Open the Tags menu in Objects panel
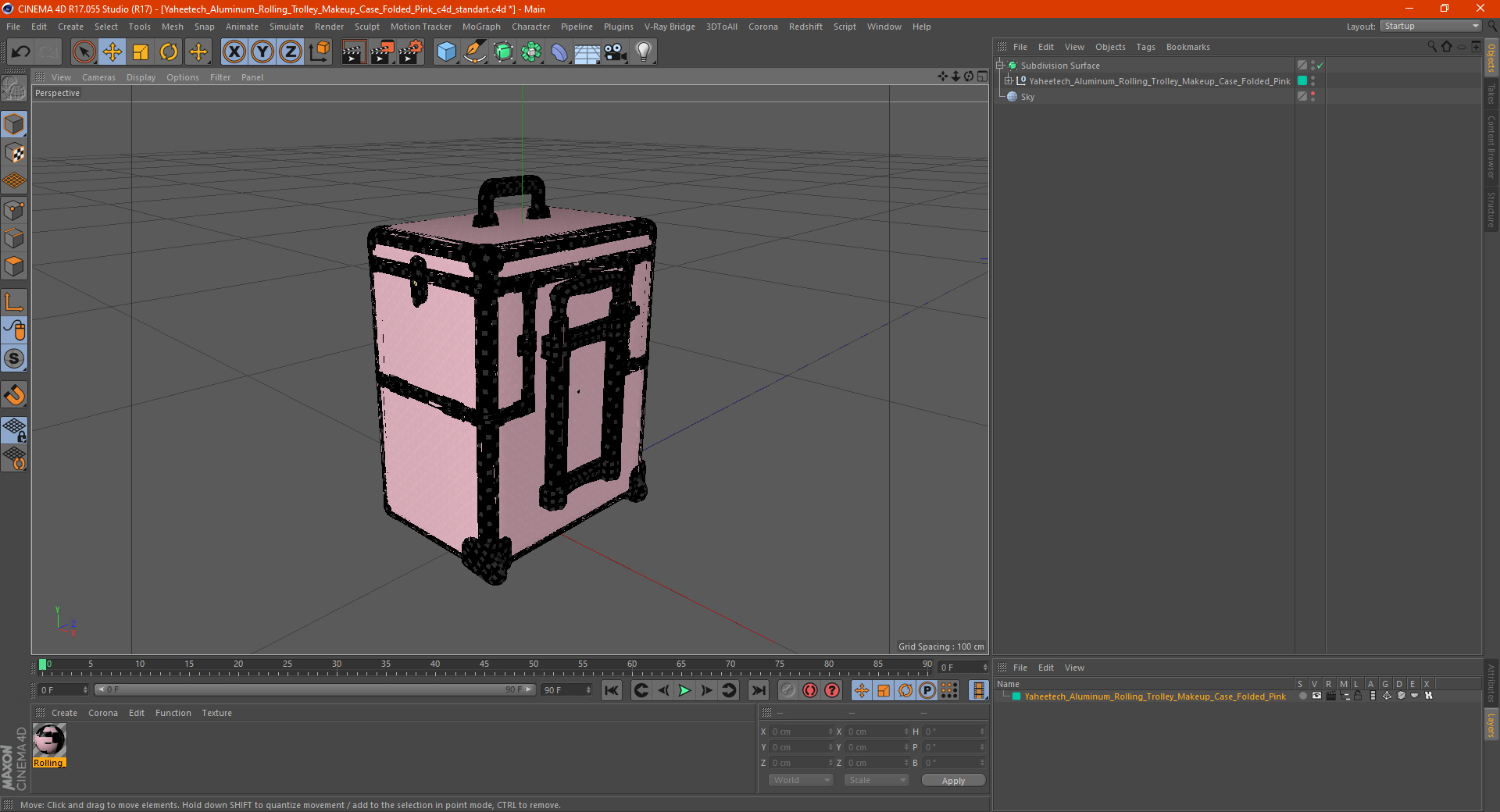Screen dimensions: 1500x812 [1145, 47]
